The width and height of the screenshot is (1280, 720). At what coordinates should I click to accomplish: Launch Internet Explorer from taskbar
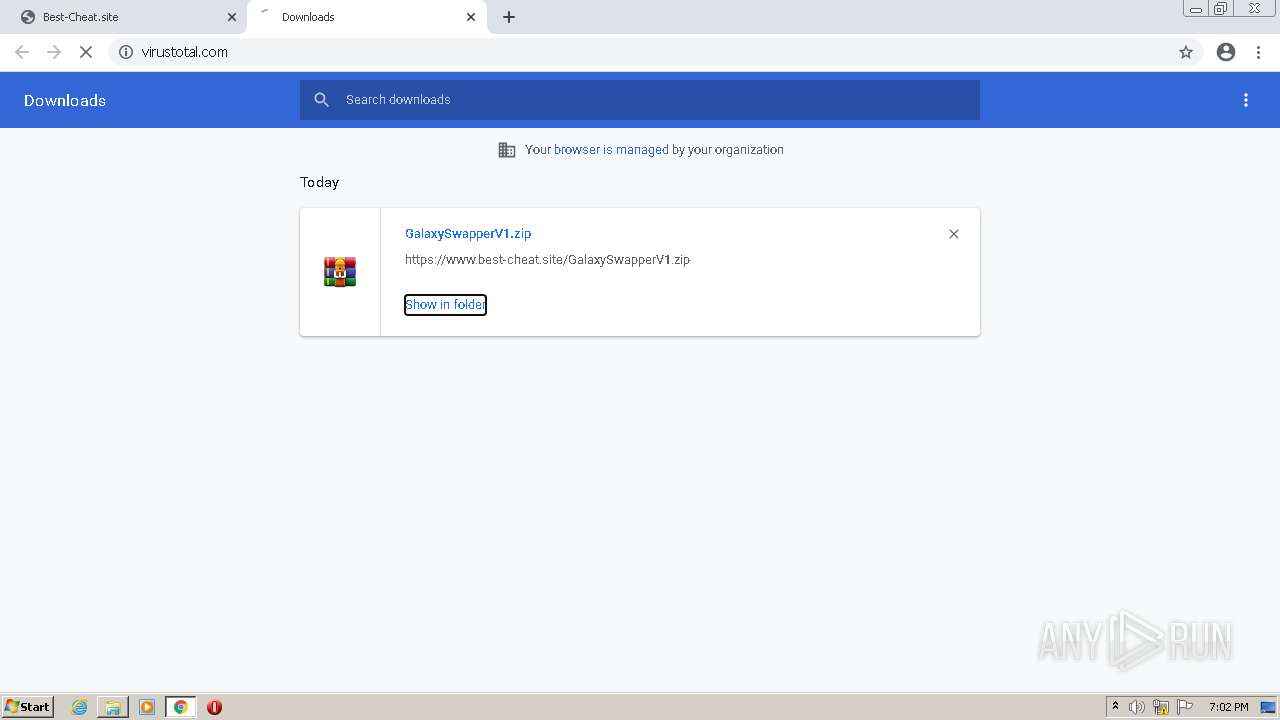[80, 707]
